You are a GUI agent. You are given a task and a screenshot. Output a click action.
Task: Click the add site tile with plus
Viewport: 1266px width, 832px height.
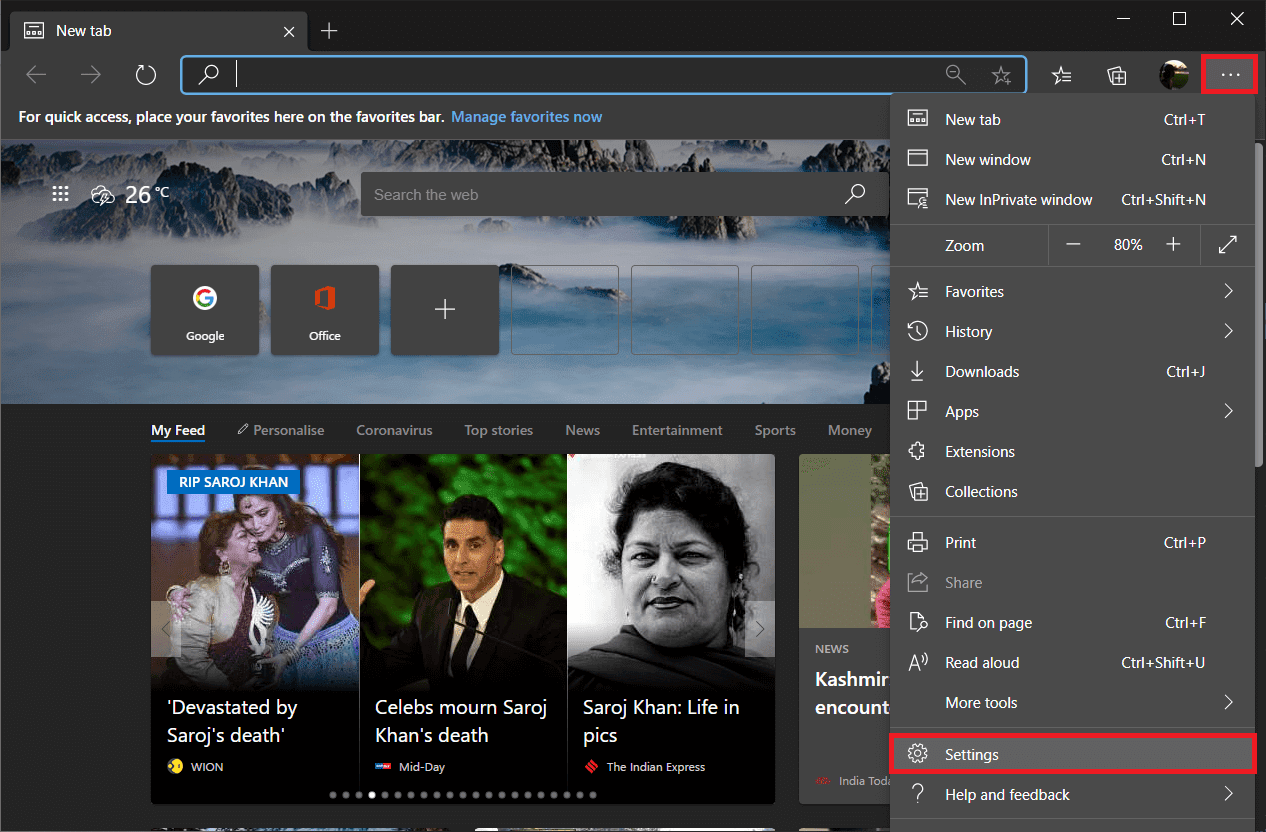click(445, 310)
